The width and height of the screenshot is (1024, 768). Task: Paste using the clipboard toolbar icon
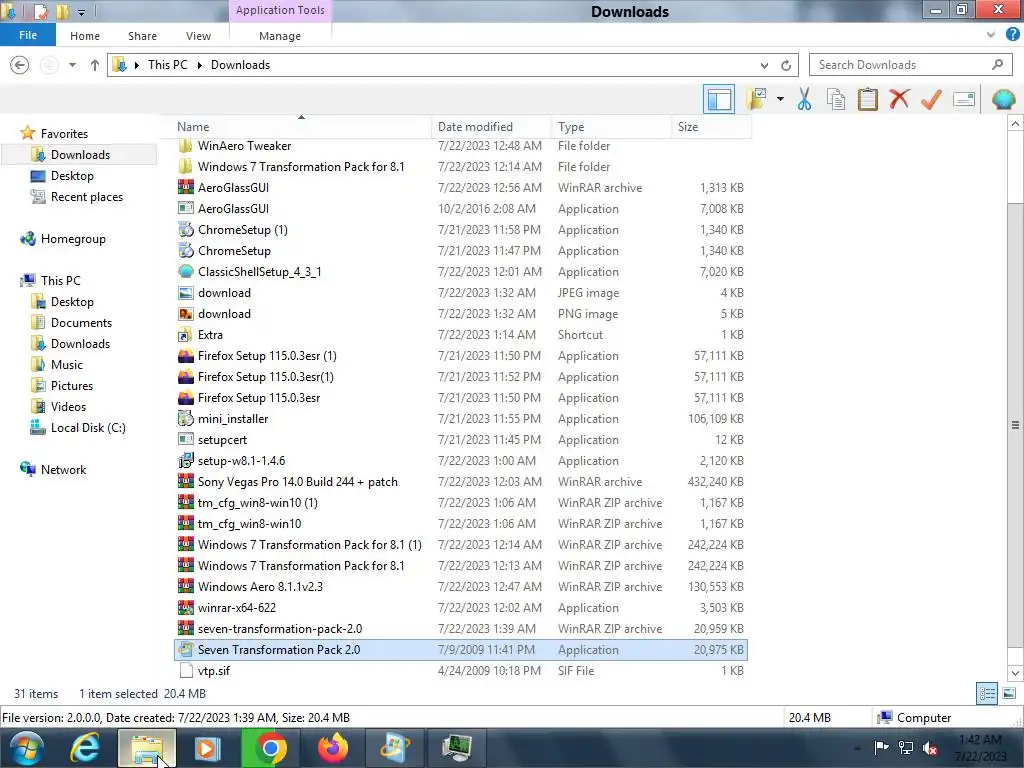pos(867,99)
